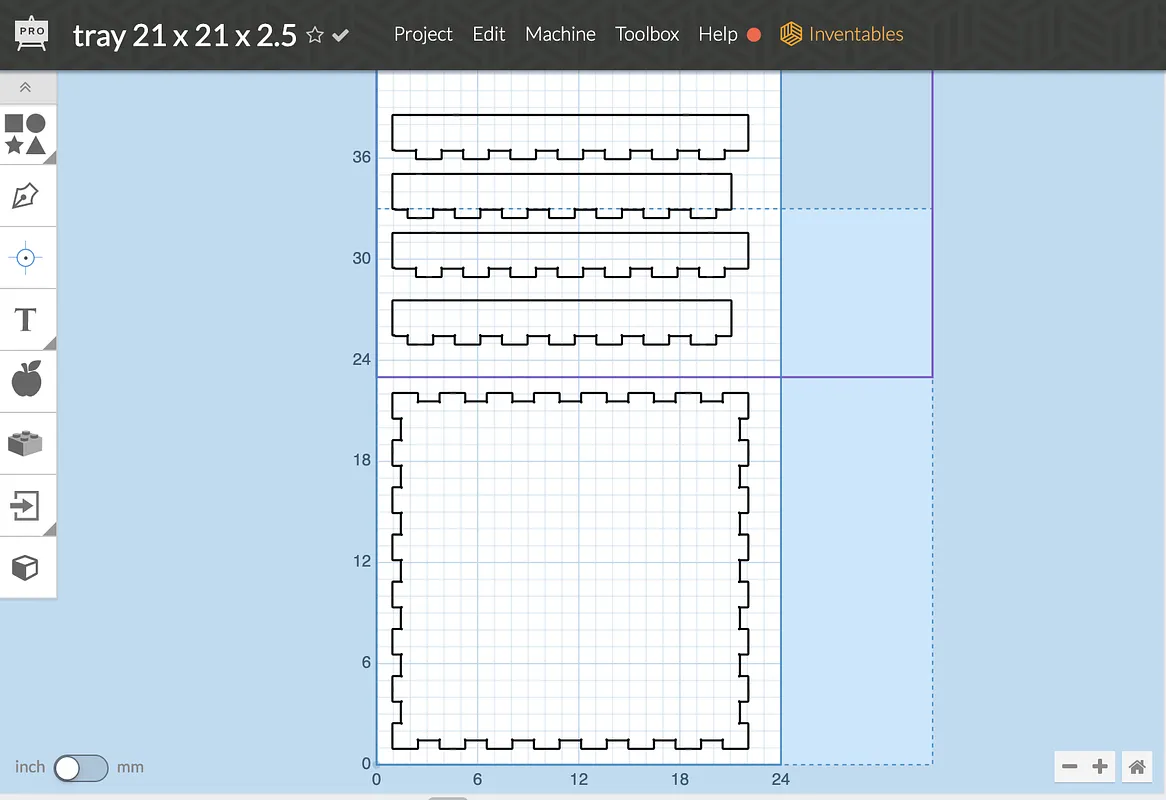This screenshot has height=800, width=1166.
Task: Star the project as favorite
Action: pos(315,35)
